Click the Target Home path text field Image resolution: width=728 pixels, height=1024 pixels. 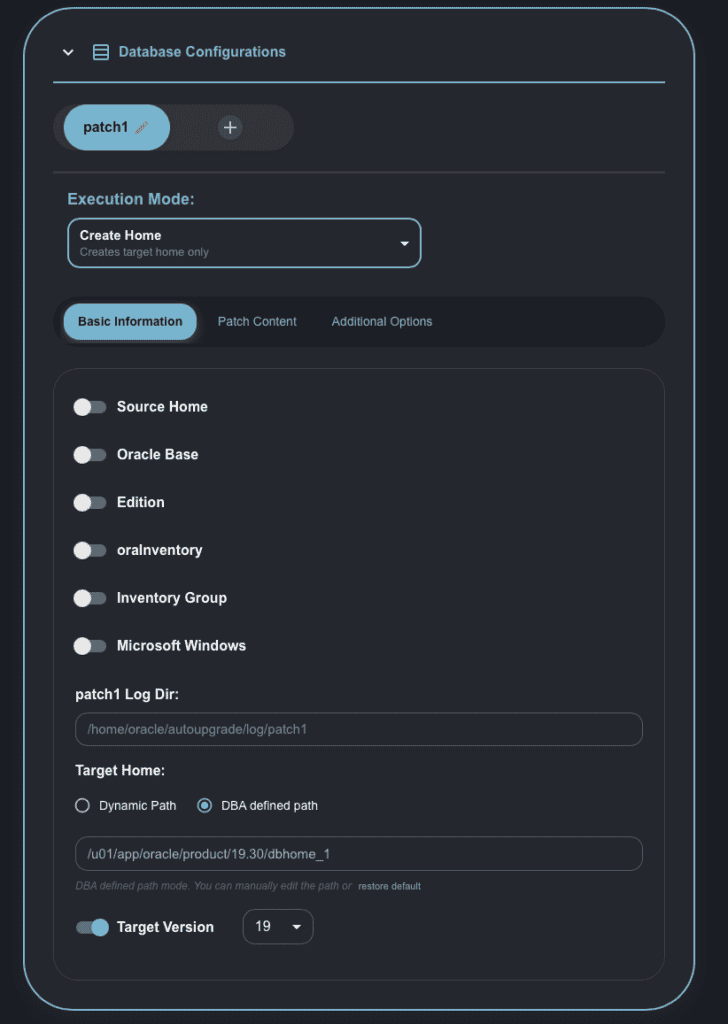point(358,853)
